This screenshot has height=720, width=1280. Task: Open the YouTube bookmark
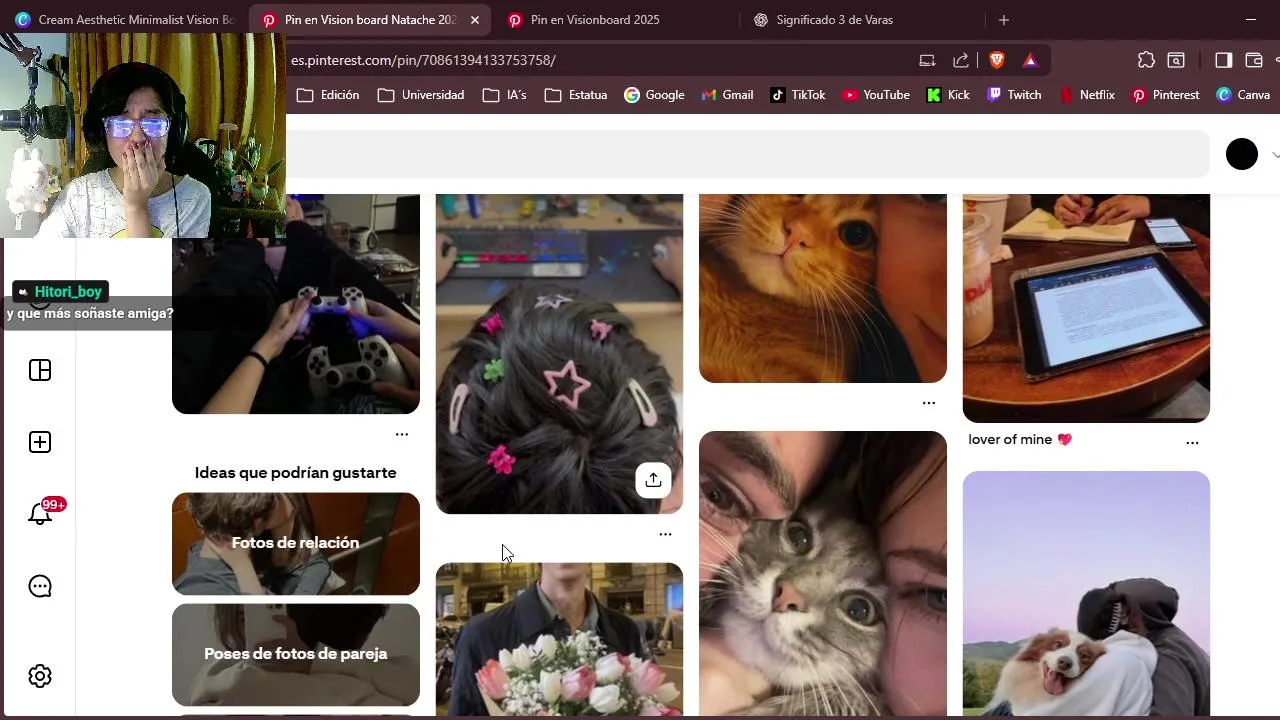[x=876, y=95]
